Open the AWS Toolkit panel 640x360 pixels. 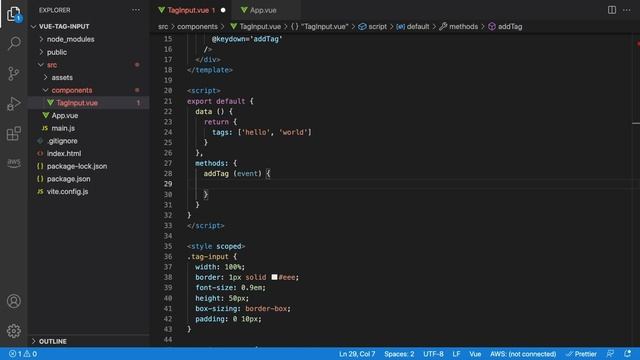13,163
